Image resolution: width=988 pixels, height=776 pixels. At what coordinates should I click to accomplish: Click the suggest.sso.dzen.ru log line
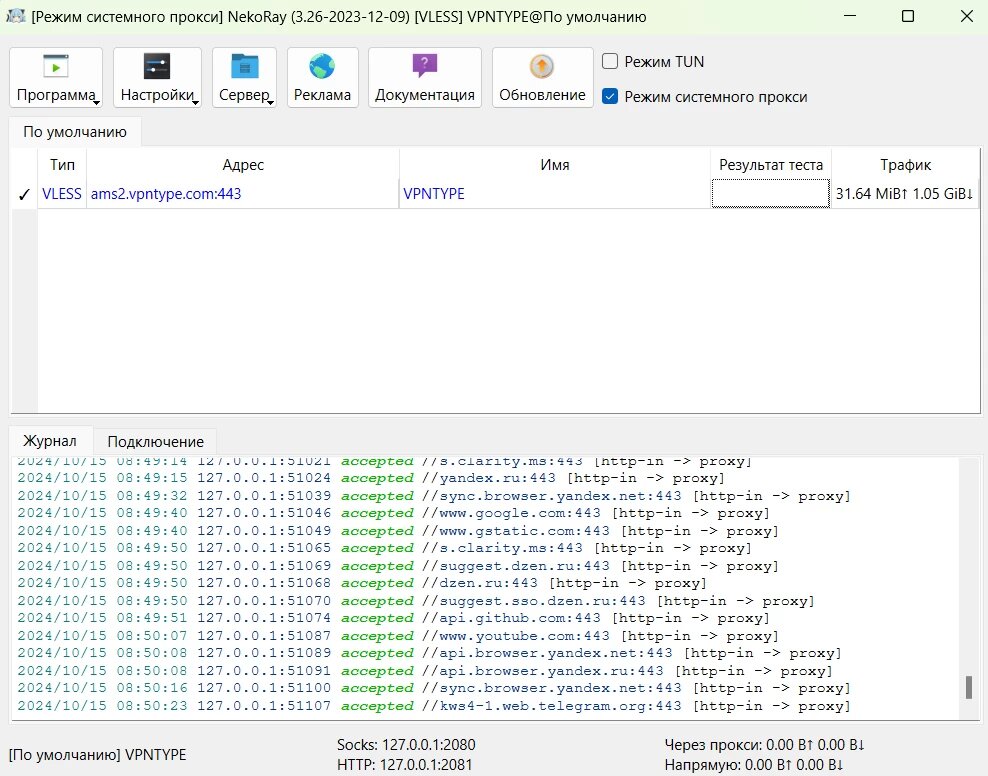coord(416,601)
